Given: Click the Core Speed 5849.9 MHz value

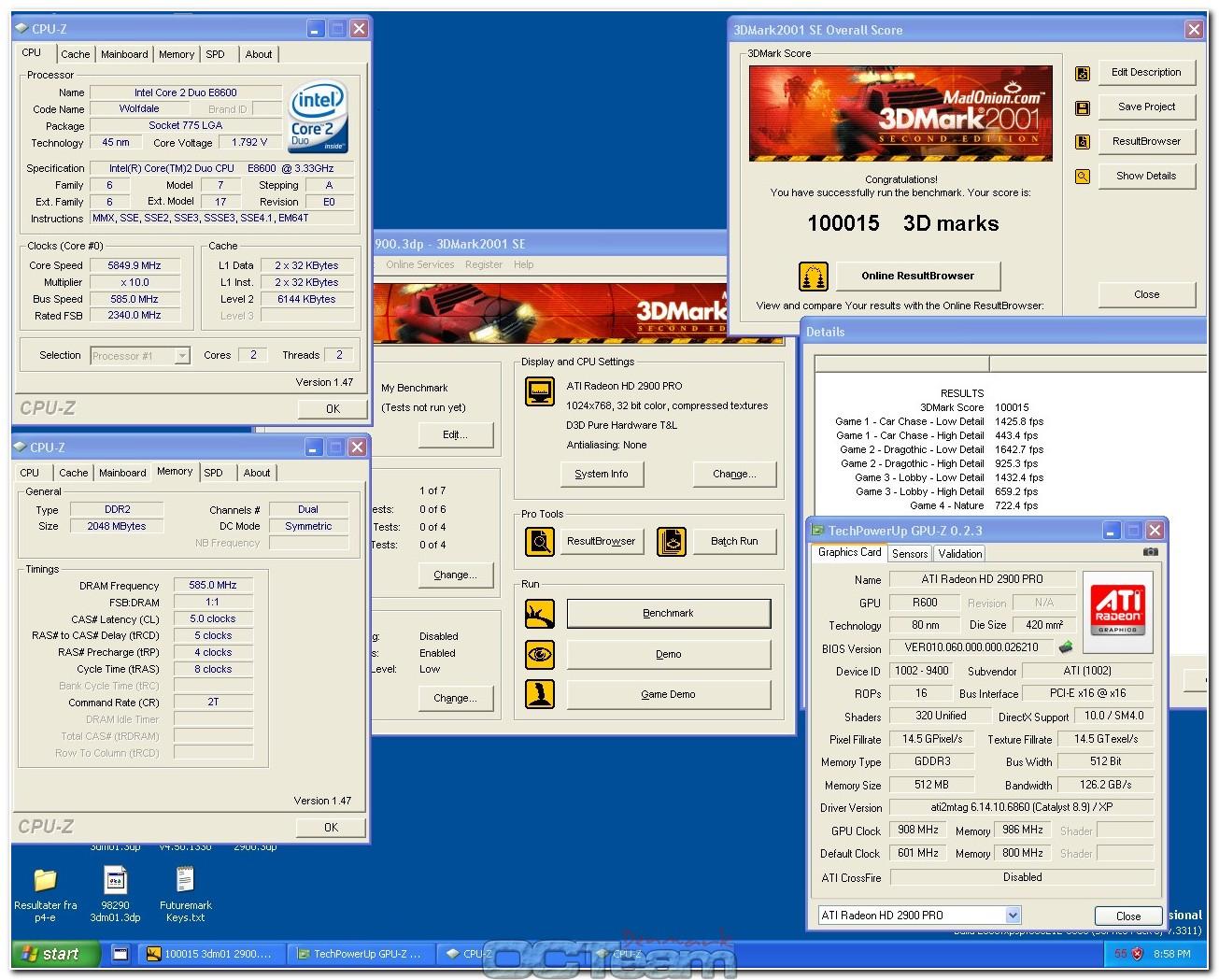Looking at the screenshot, I should pyautogui.click(x=135, y=265).
